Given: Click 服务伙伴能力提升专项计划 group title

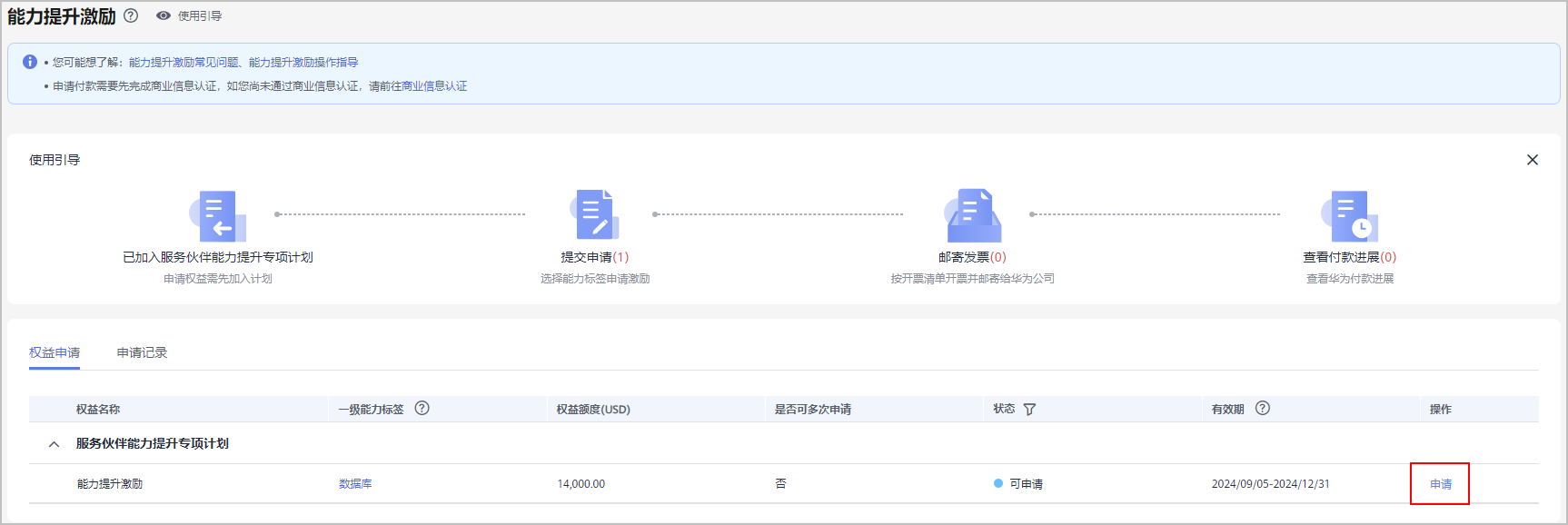Looking at the screenshot, I should 153,443.
